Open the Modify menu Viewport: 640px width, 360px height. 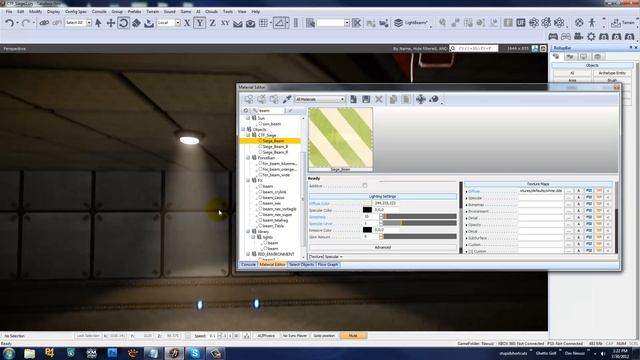tap(35, 11)
